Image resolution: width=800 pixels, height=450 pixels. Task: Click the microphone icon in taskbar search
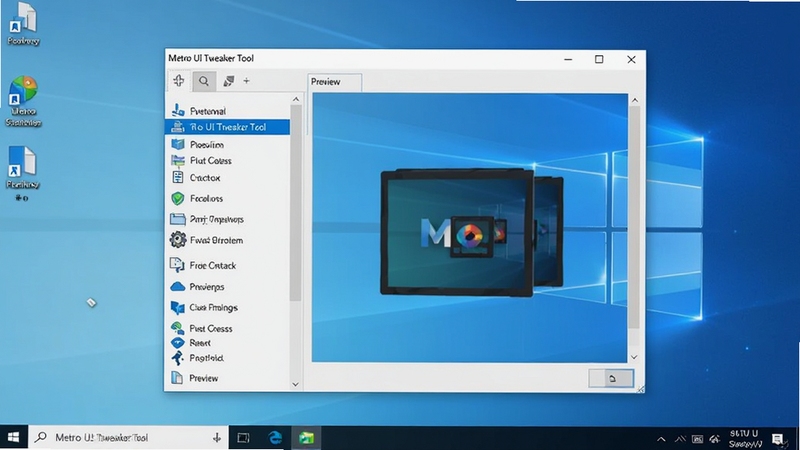pyautogui.click(x=217, y=437)
